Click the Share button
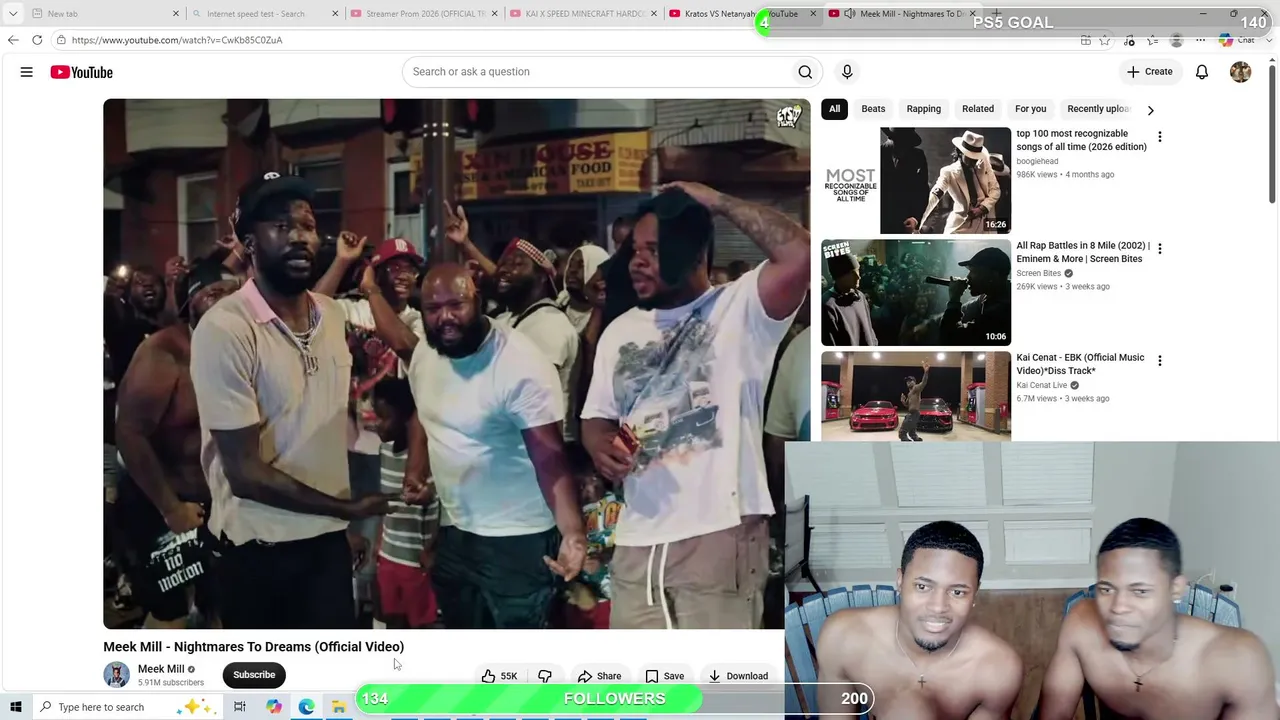Viewport: 1280px width, 720px height. pyautogui.click(x=600, y=676)
